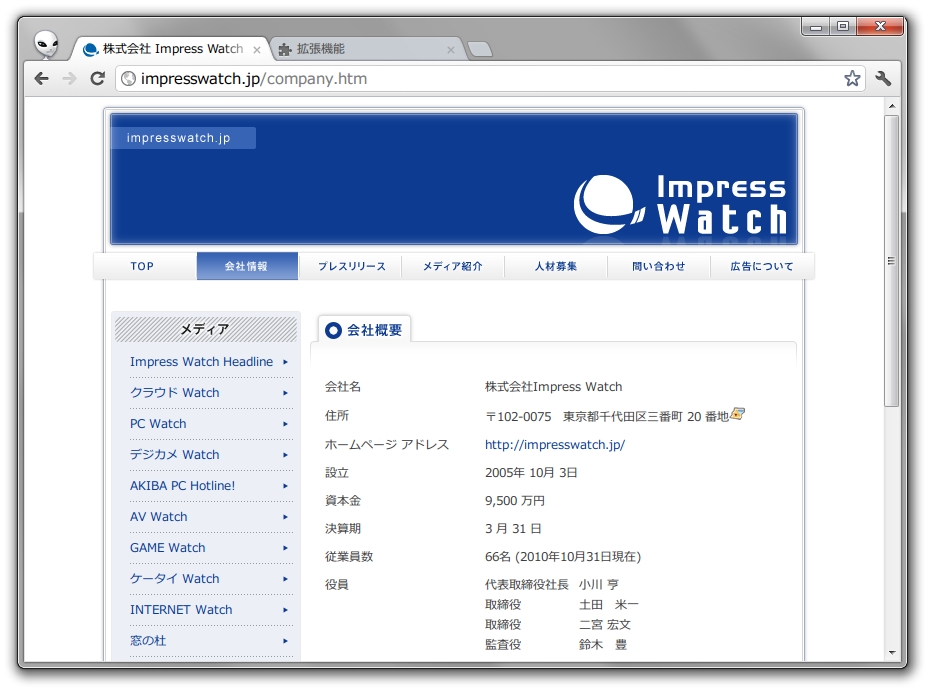
Task: Open the INTERNET Watch sidebar link
Action: (x=181, y=609)
